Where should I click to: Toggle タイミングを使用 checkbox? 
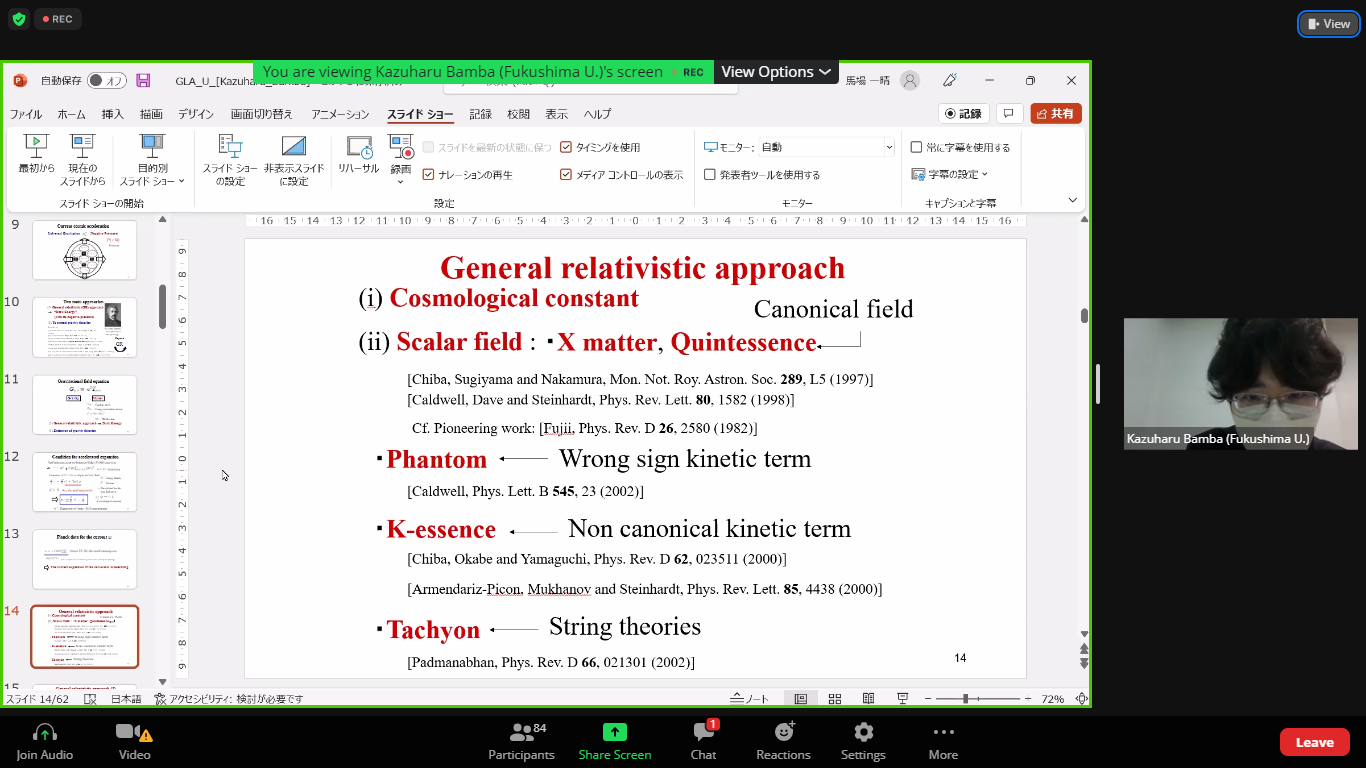(566, 147)
